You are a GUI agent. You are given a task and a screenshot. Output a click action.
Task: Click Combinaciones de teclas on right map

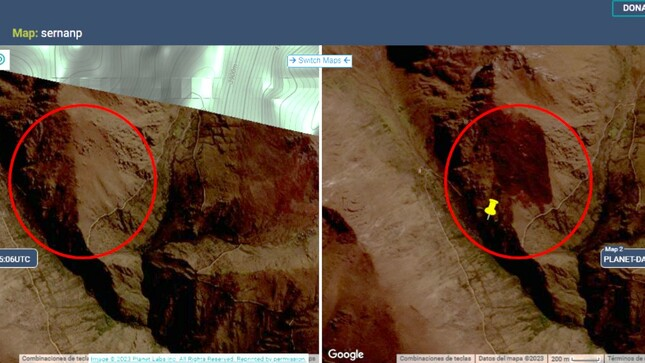(435, 358)
